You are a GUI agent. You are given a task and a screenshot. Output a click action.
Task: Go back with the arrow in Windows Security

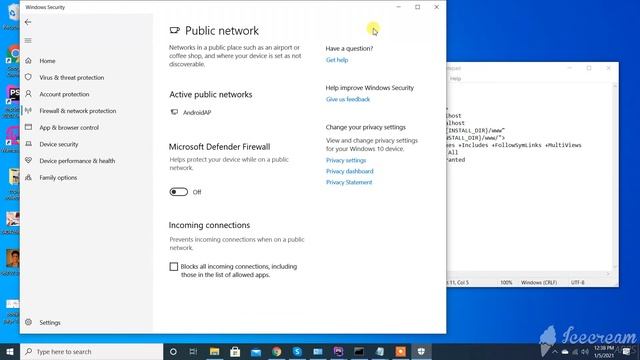(x=28, y=22)
